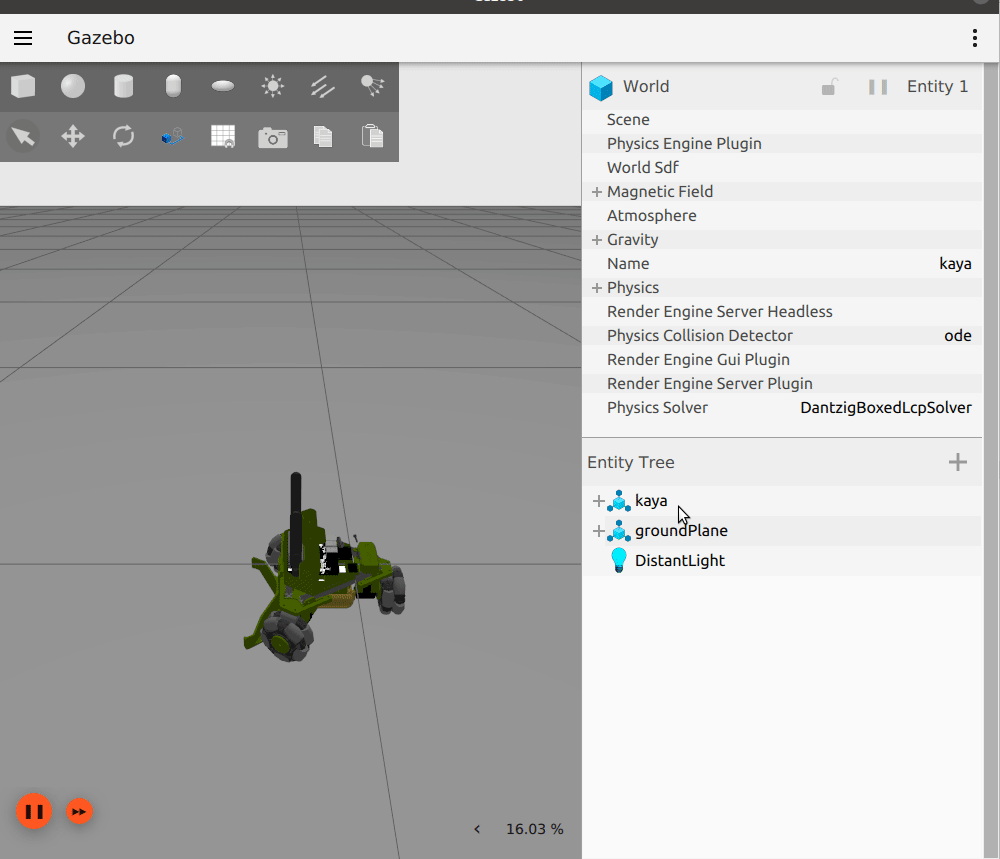Open the grid snap settings icon
This screenshot has height=859, width=1000.
coord(223,136)
